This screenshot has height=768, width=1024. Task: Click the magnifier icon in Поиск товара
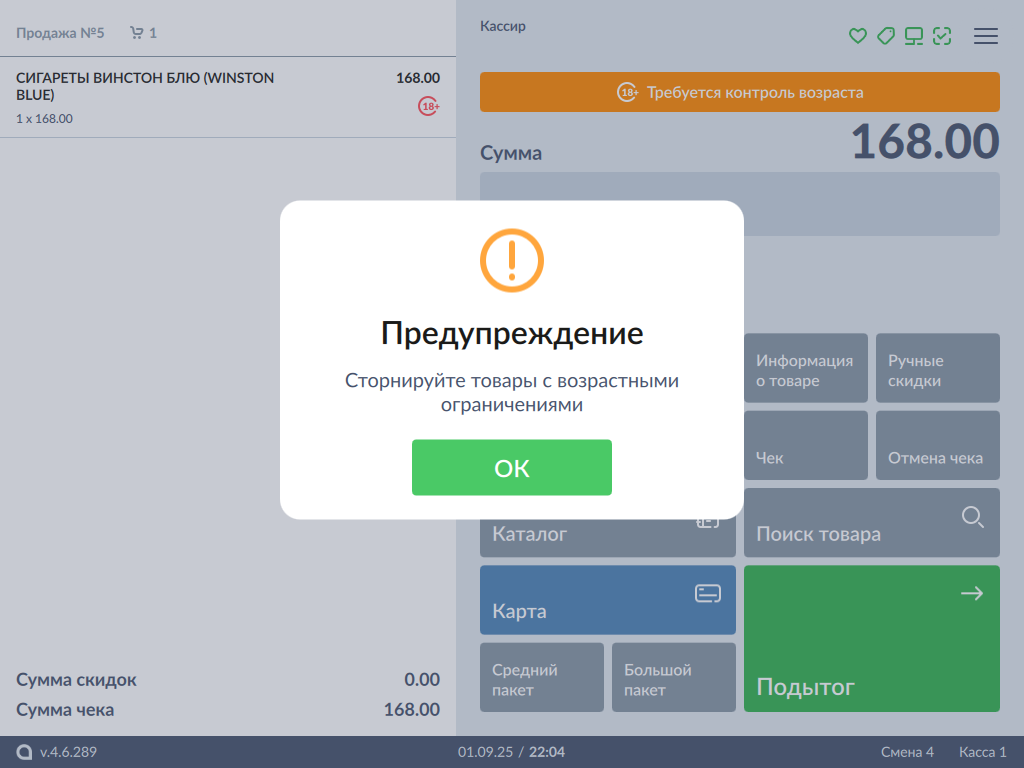[972, 517]
